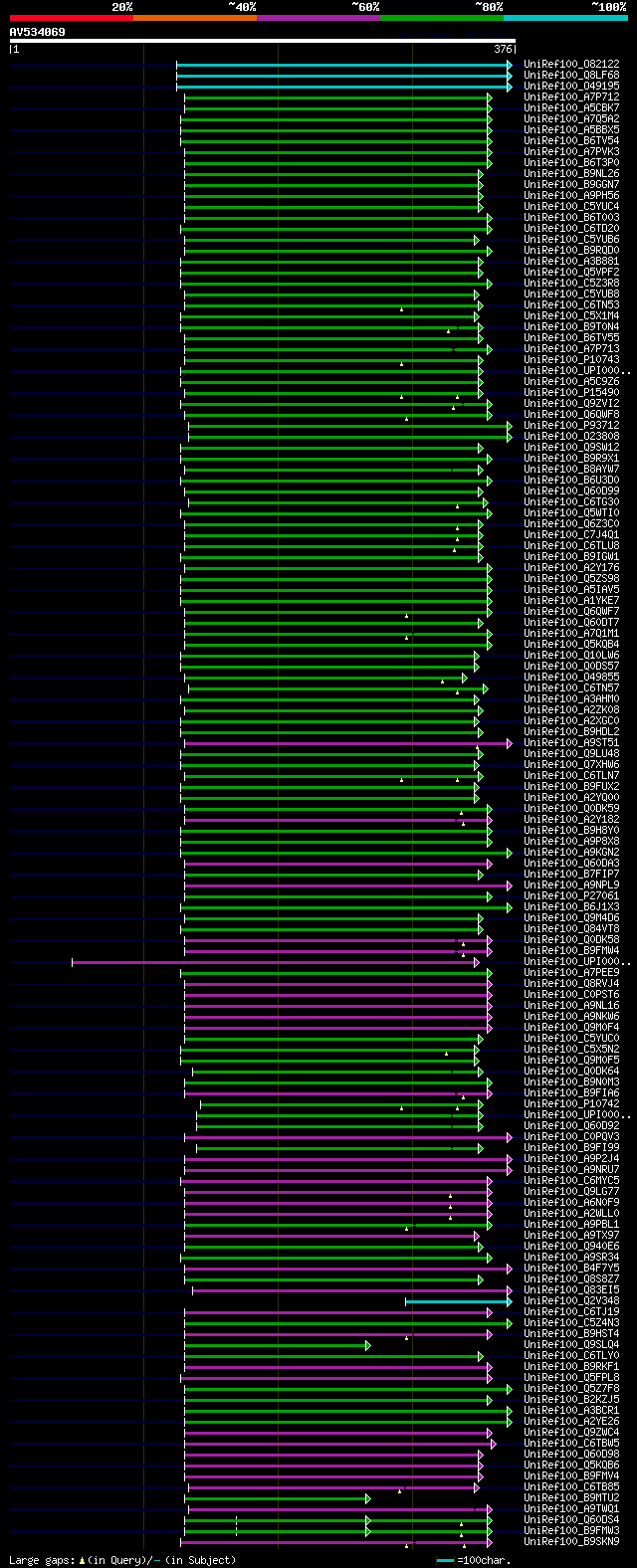Open hit UniRef100_B6TV54
The image size is (637, 1568).
[571, 140]
